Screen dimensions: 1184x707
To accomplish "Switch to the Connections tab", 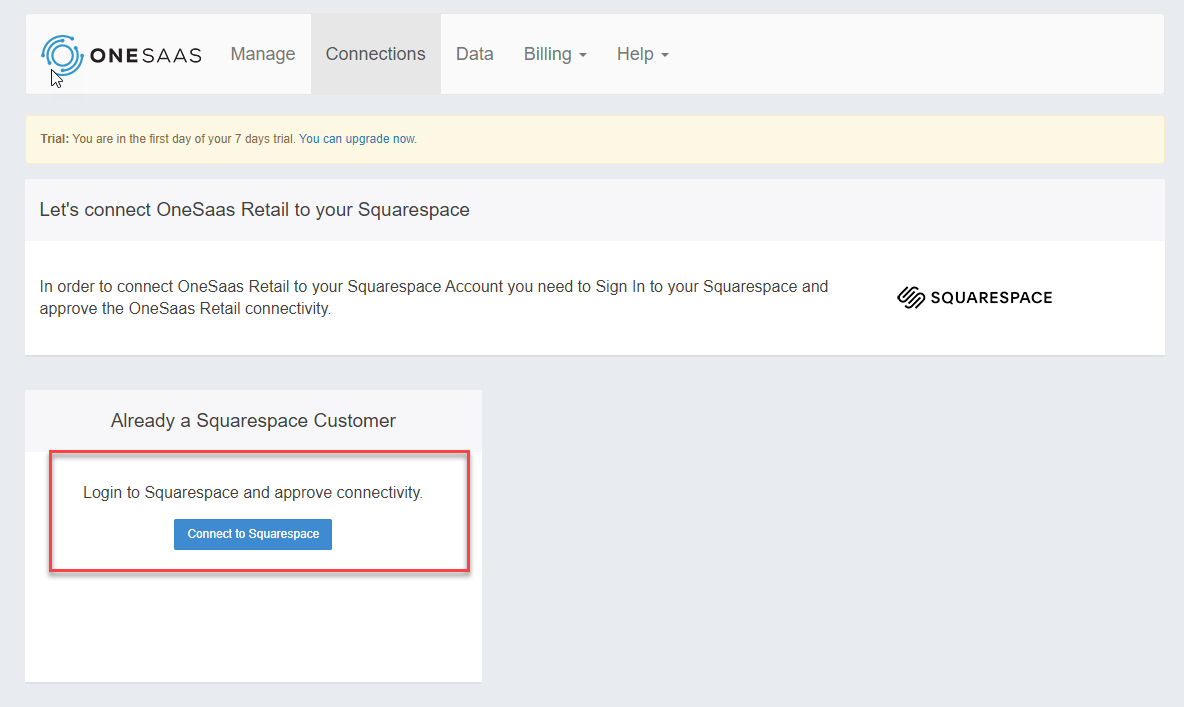I will [x=375, y=54].
